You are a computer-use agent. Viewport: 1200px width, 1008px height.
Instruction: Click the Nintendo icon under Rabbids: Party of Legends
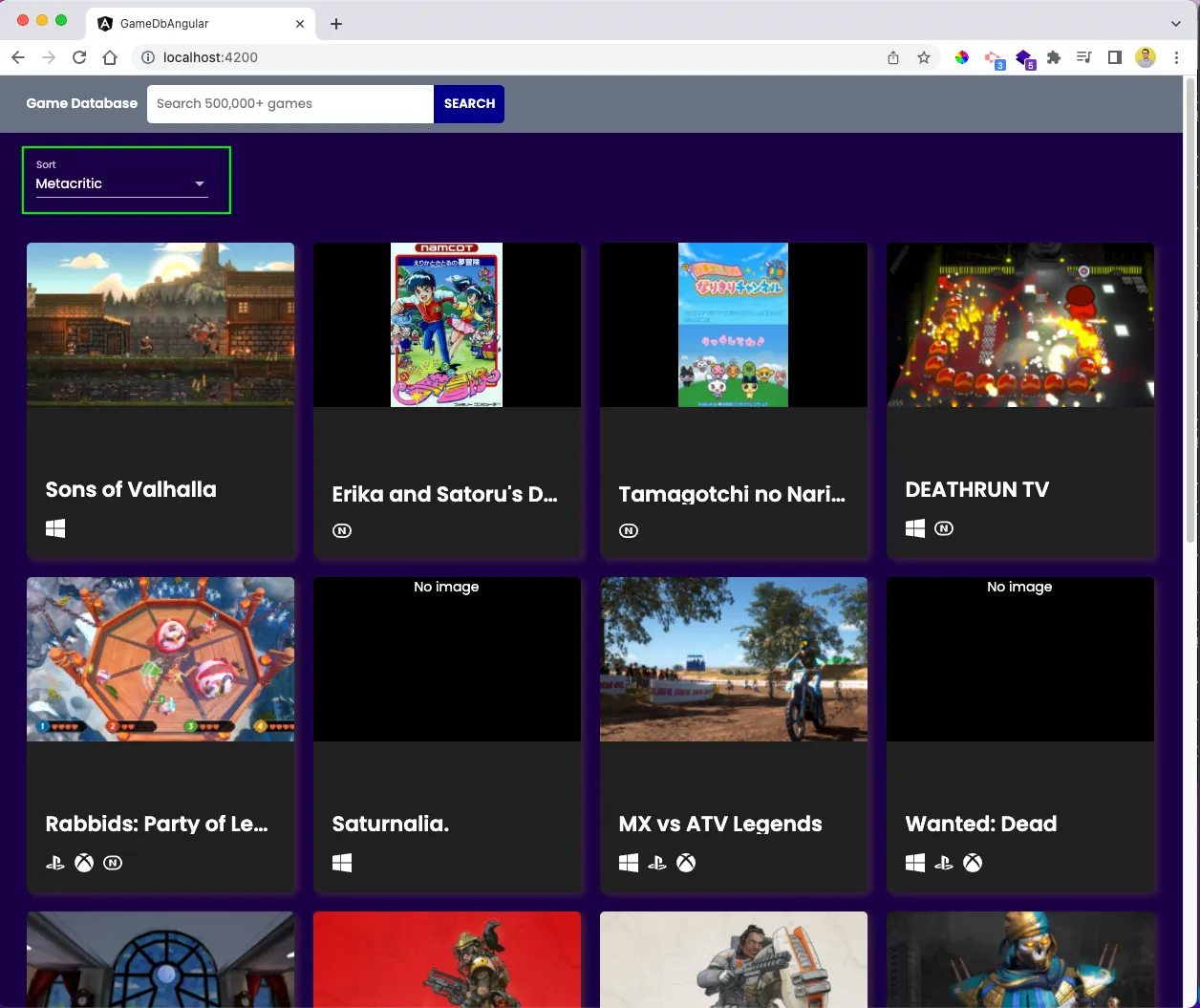113,863
